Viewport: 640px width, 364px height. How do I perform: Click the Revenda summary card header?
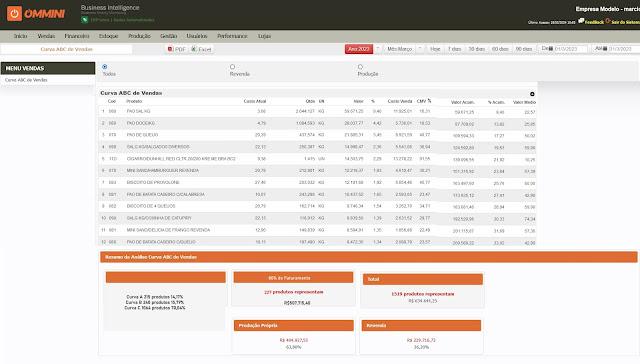click(x=421, y=326)
